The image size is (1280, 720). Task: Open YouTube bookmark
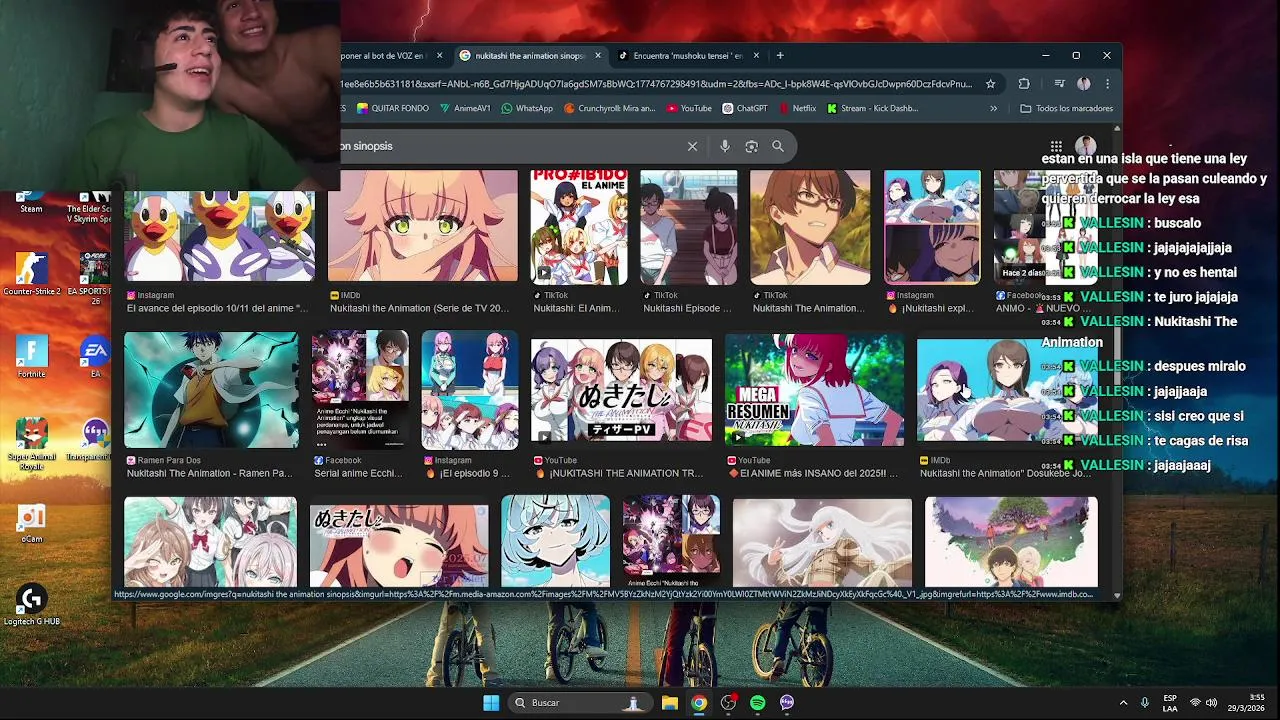click(689, 108)
